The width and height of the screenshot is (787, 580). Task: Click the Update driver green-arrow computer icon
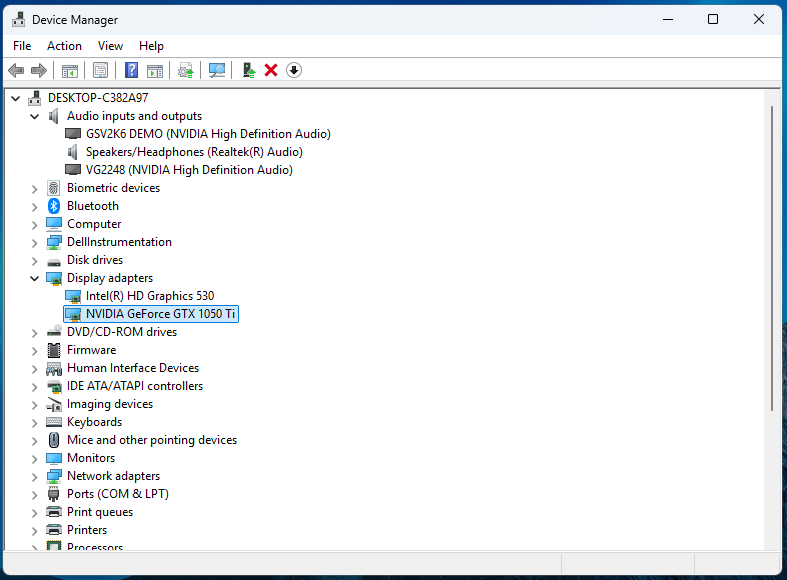(249, 70)
